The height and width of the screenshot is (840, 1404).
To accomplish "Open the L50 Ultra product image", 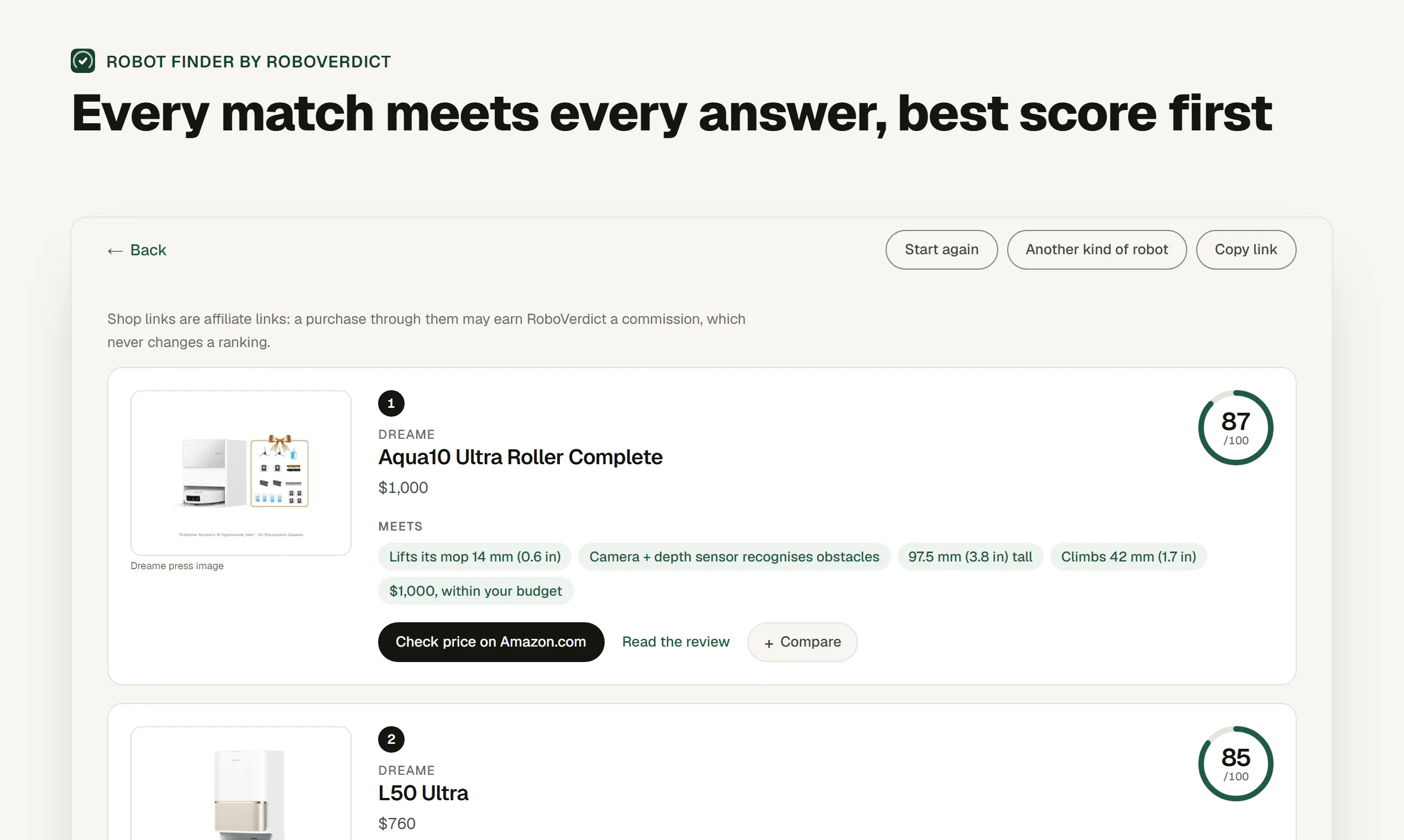I will coord(240,784).
